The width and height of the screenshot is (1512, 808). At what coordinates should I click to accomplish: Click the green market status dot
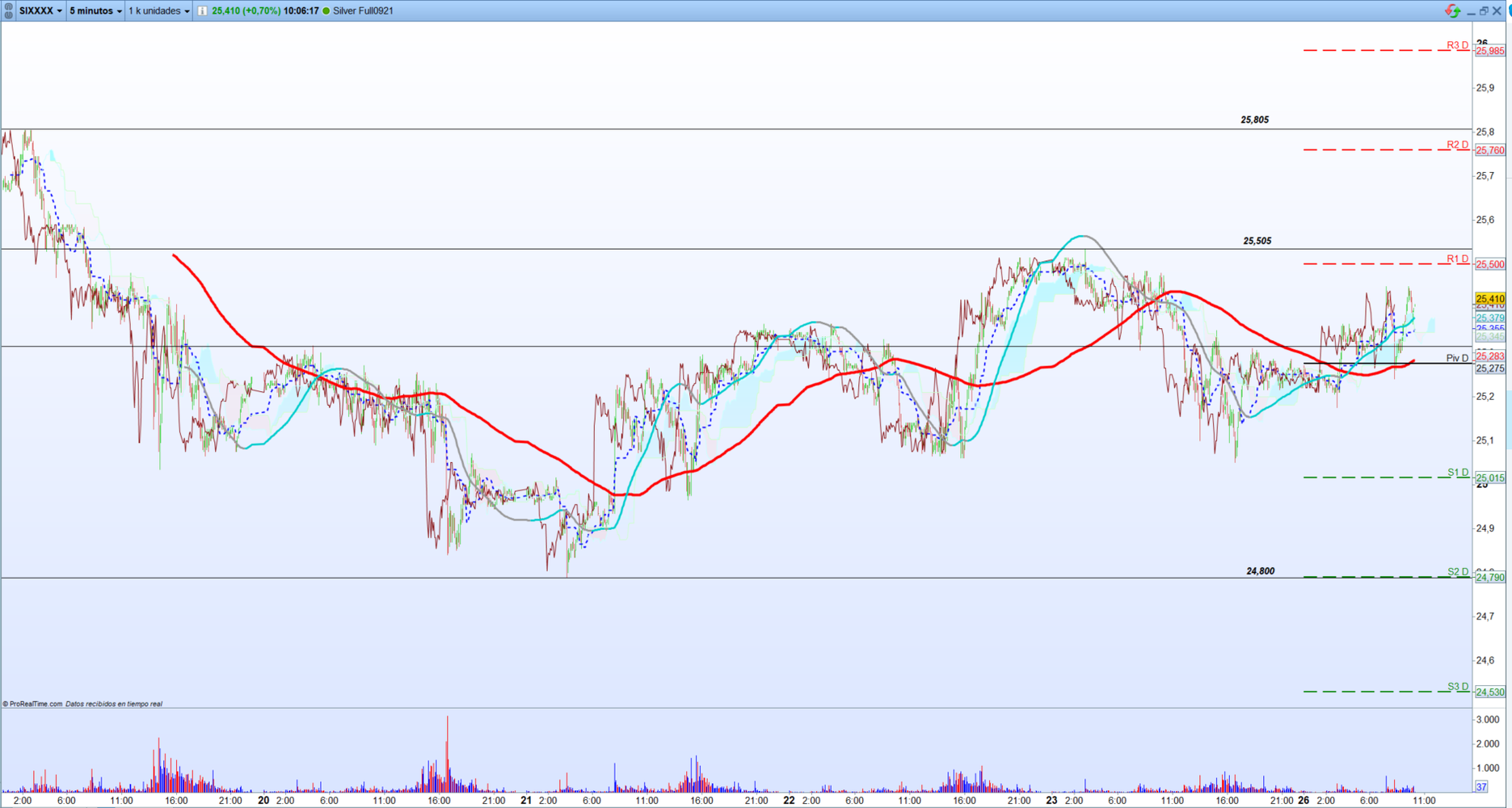326,11
